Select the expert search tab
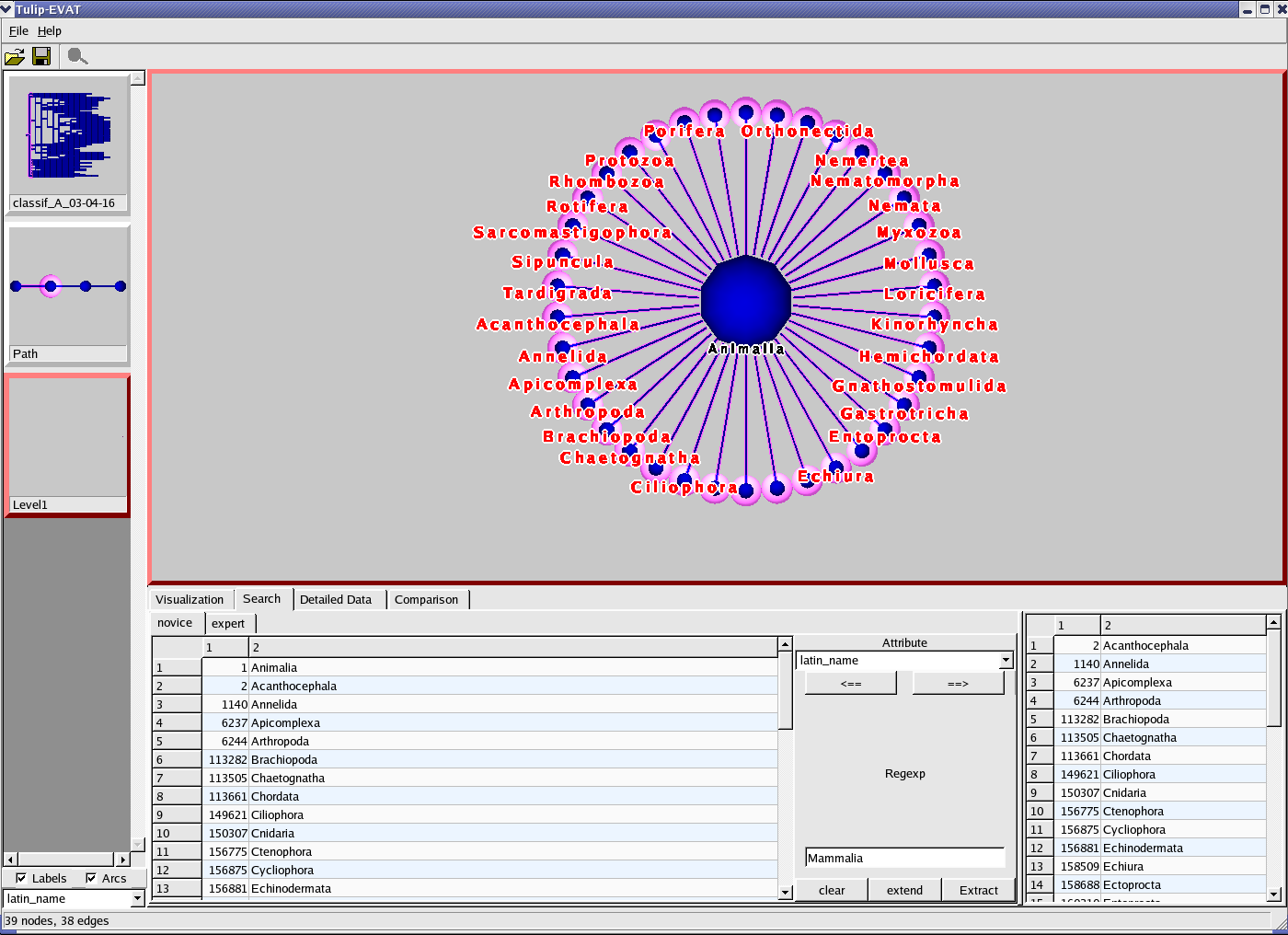1288x935 pixels. [x=228, y=624]
